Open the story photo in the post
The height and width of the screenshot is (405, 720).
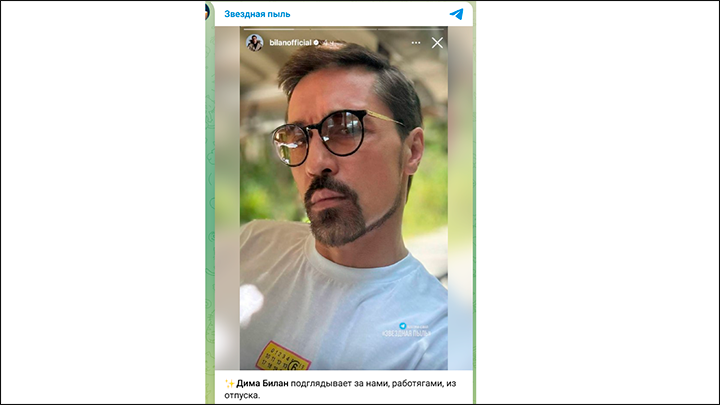click(343, 198)
